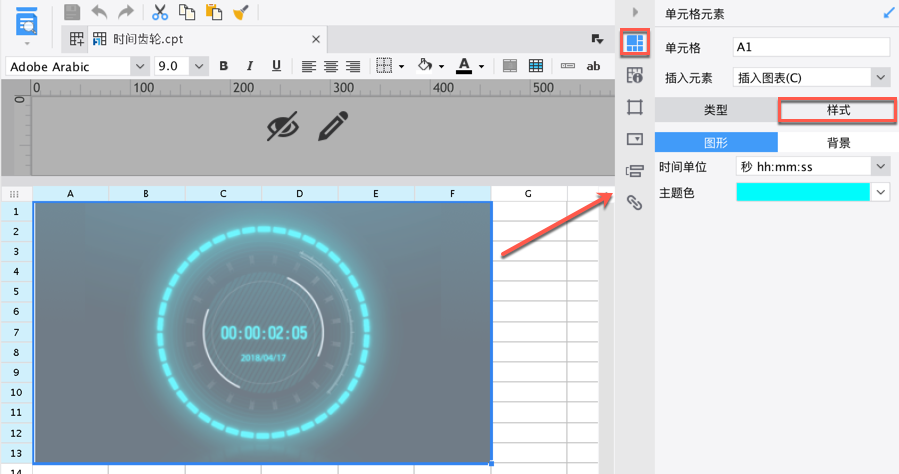Open the cell attributes panel icon

coord(635,75)
